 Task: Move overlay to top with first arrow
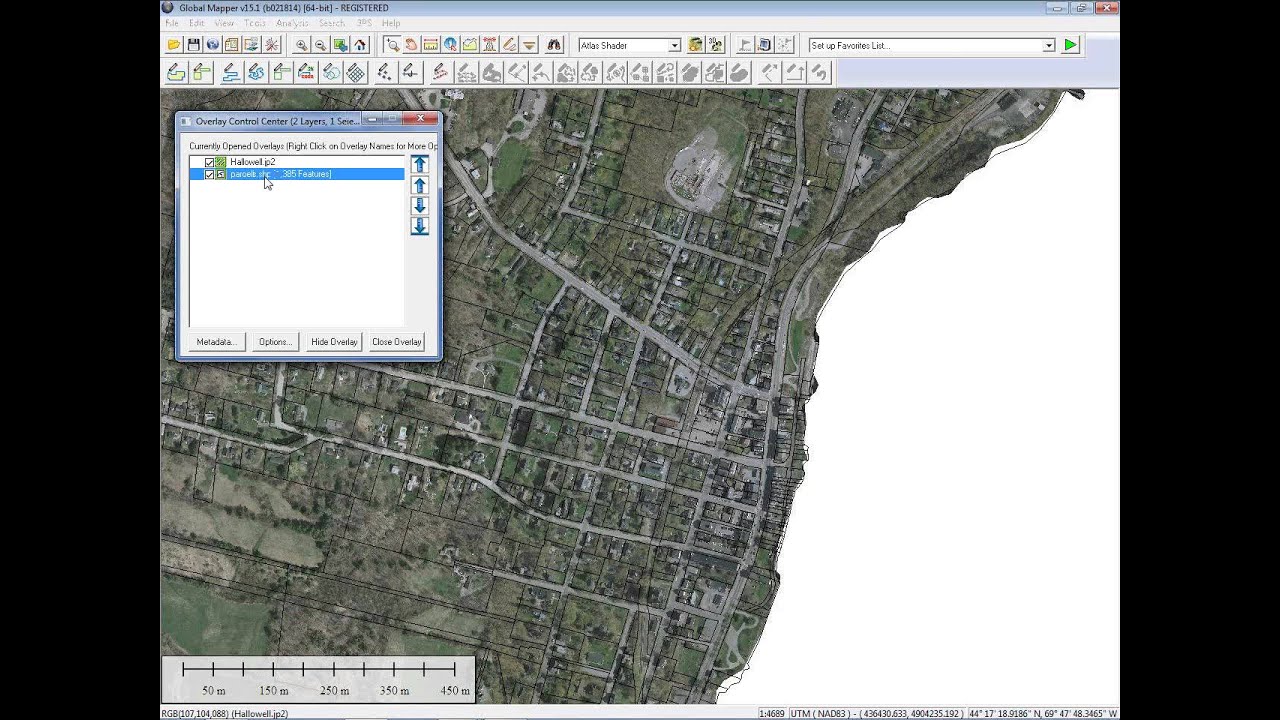pos(420,164)
